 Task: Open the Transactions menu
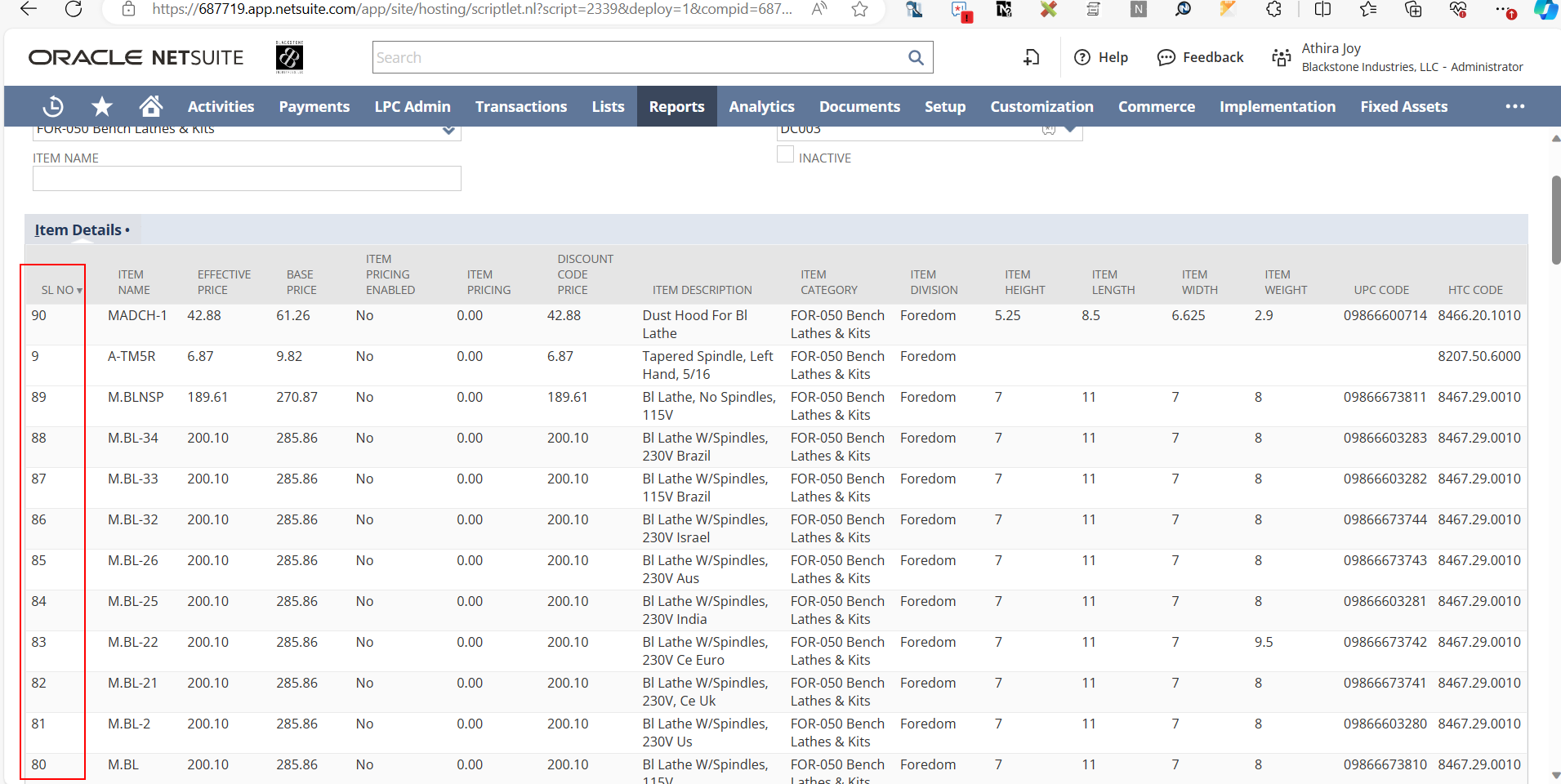pyautogui.click(x=520, y=106)
